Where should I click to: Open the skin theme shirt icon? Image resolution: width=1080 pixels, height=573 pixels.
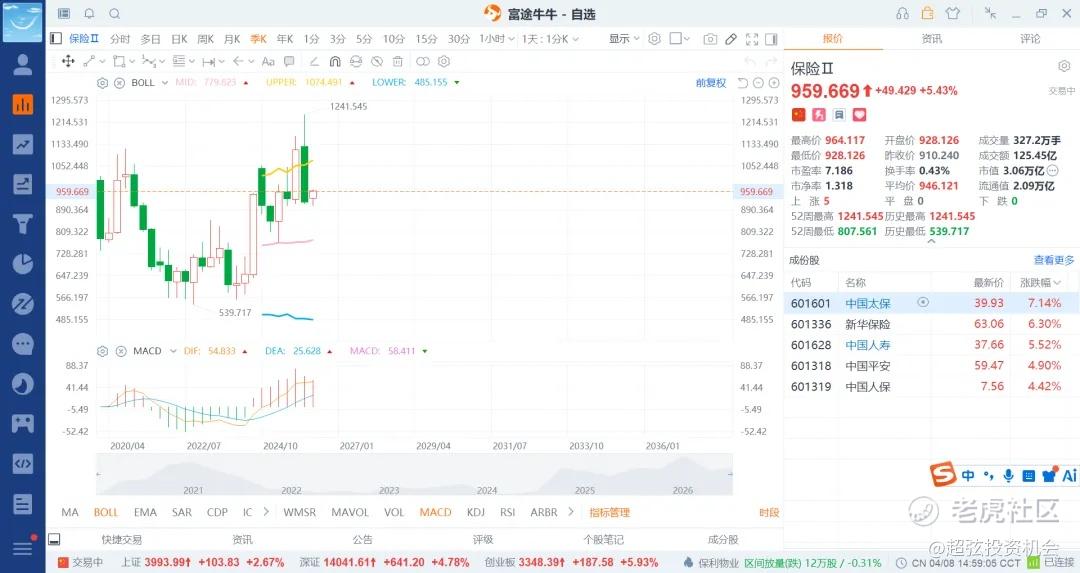(952, 14)
